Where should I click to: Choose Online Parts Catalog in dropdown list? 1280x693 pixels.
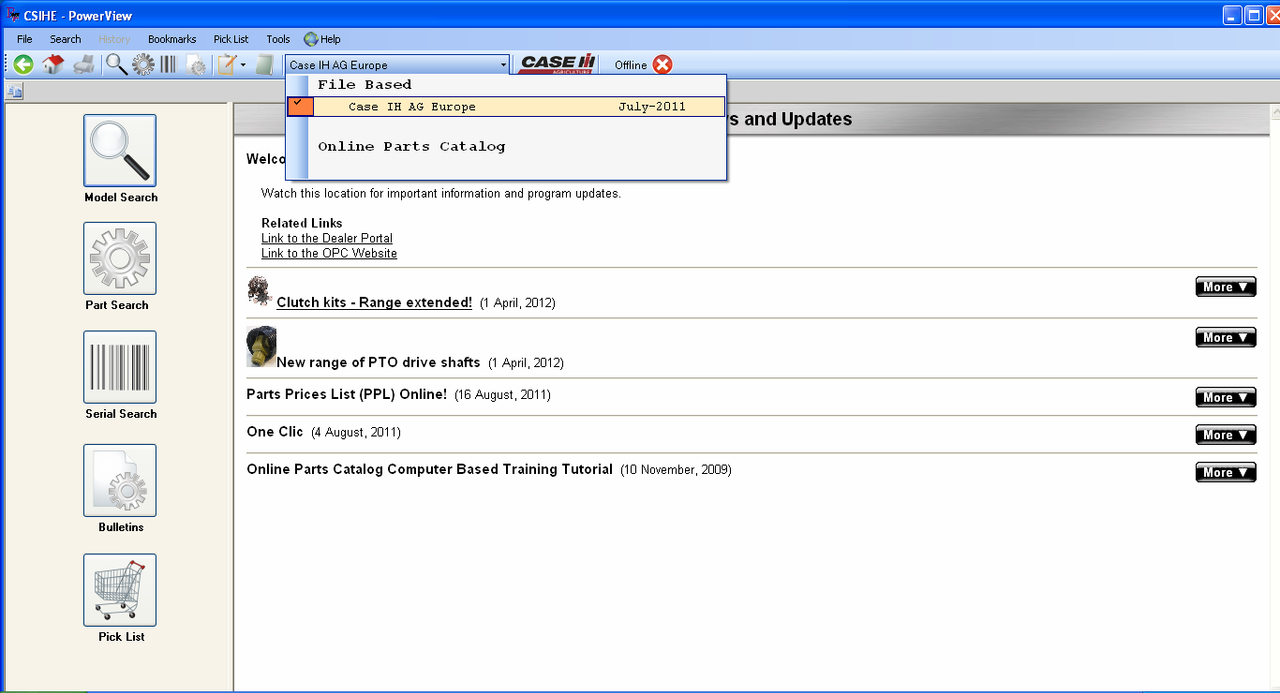click(x=411, y=146)
